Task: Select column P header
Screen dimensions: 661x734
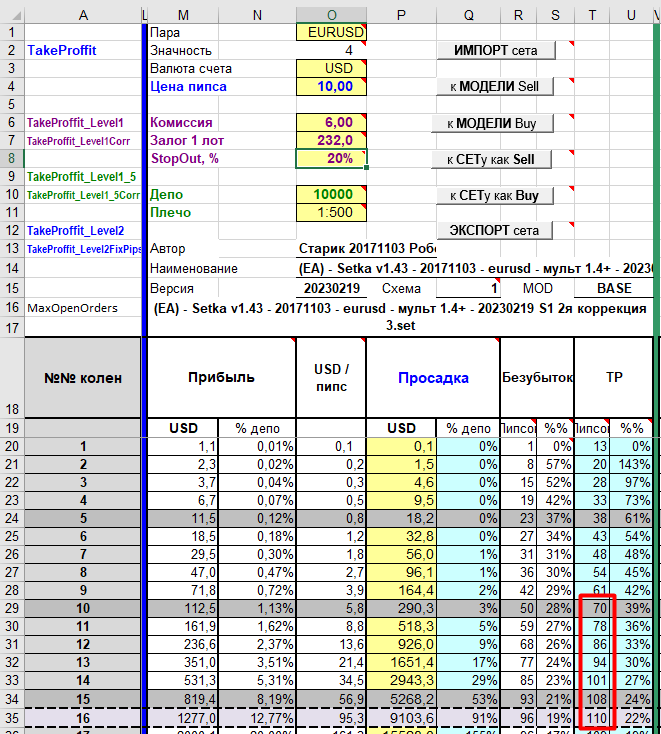Action: [x=401, y=15]
